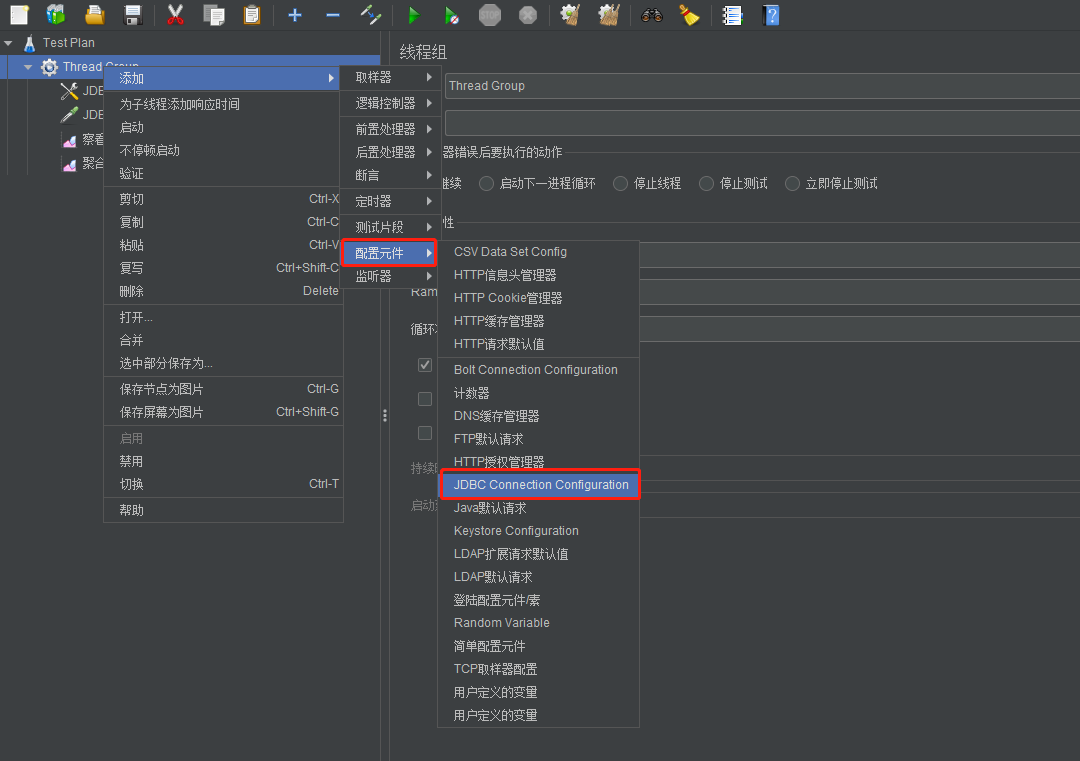Open the Function Helper dialog icon

(x=733, y=15)
